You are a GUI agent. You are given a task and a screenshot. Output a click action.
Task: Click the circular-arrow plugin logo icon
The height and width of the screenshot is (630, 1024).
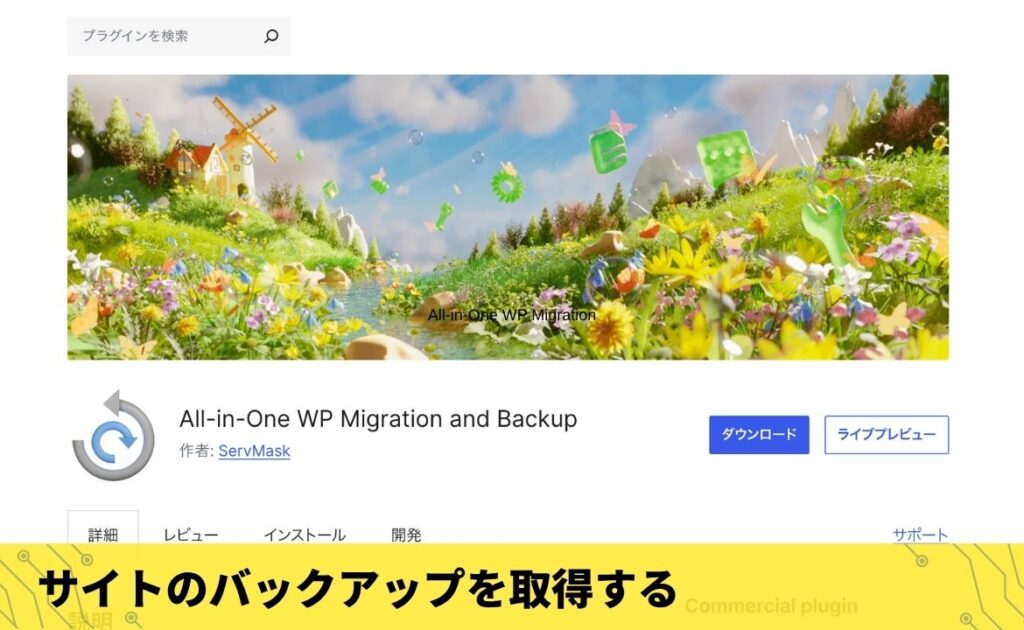pyautogui.click(x=113, y=435)
